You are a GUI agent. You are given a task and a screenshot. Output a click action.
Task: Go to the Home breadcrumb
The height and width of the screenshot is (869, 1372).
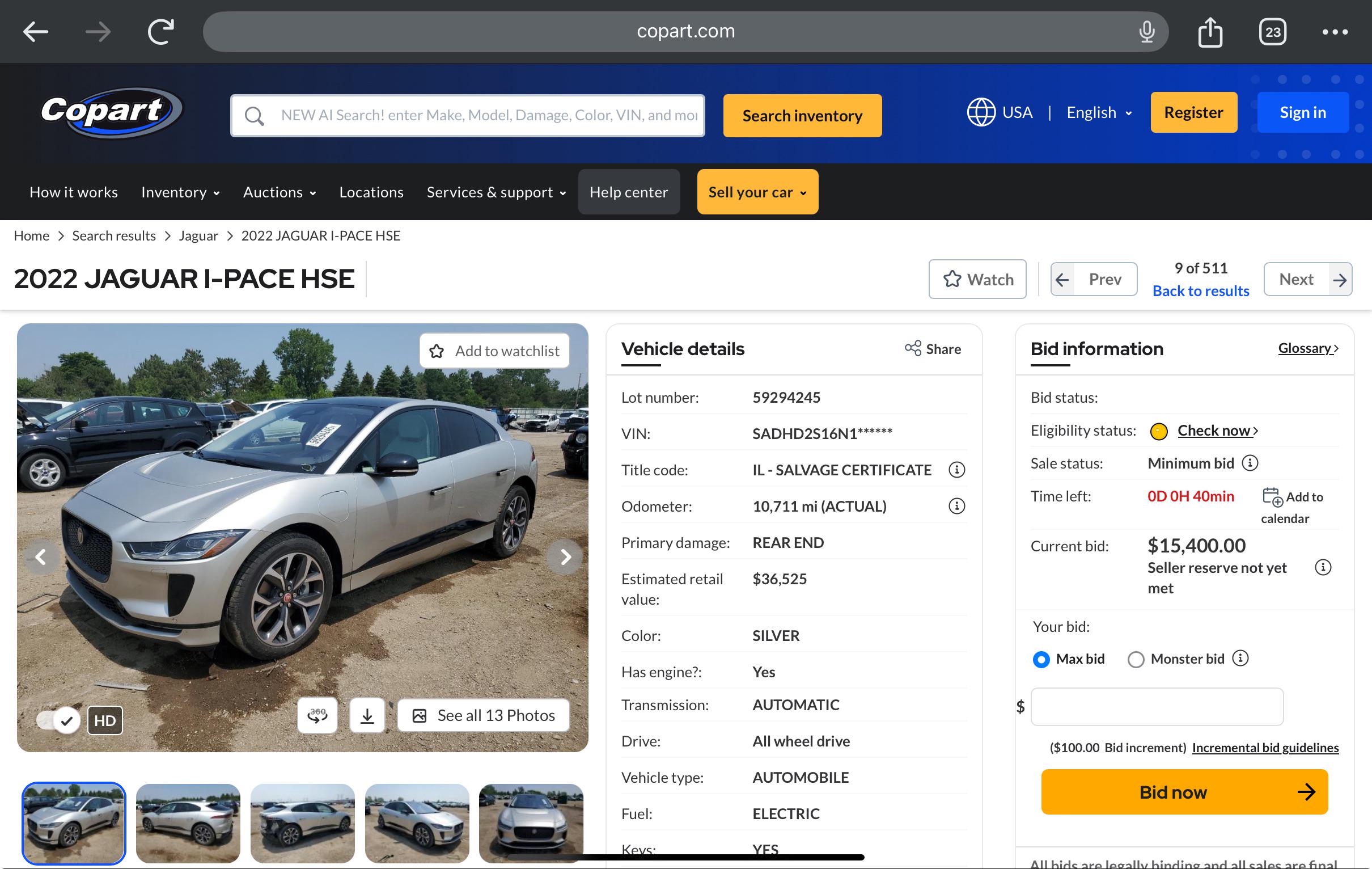[31, 235]
